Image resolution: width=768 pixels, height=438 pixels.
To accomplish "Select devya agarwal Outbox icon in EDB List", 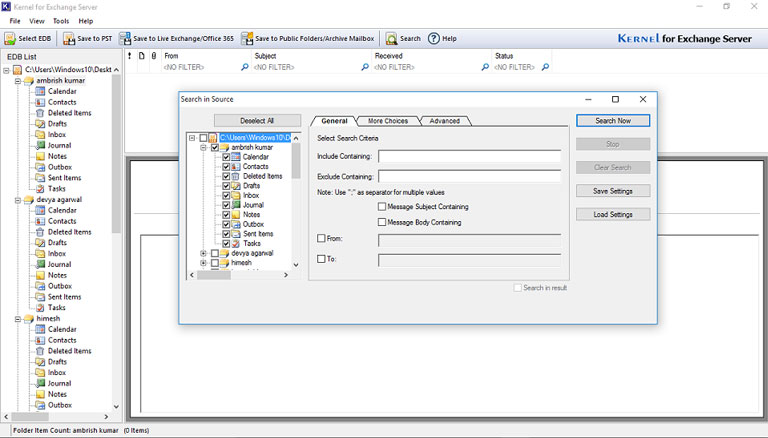I will (x=40, y=286).
